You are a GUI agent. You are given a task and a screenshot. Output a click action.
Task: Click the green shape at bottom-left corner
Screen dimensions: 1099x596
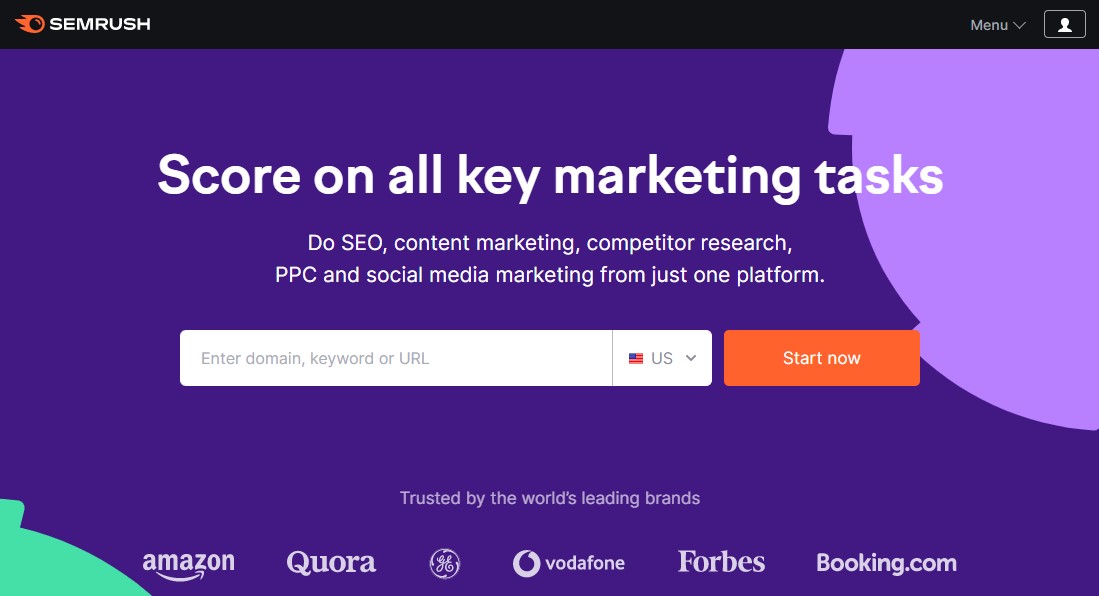[50, 560]
